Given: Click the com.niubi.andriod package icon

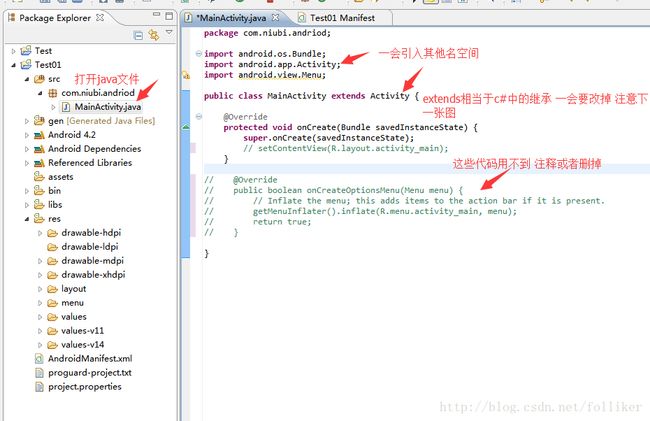Looking at the screenshot, I should 53,93.
